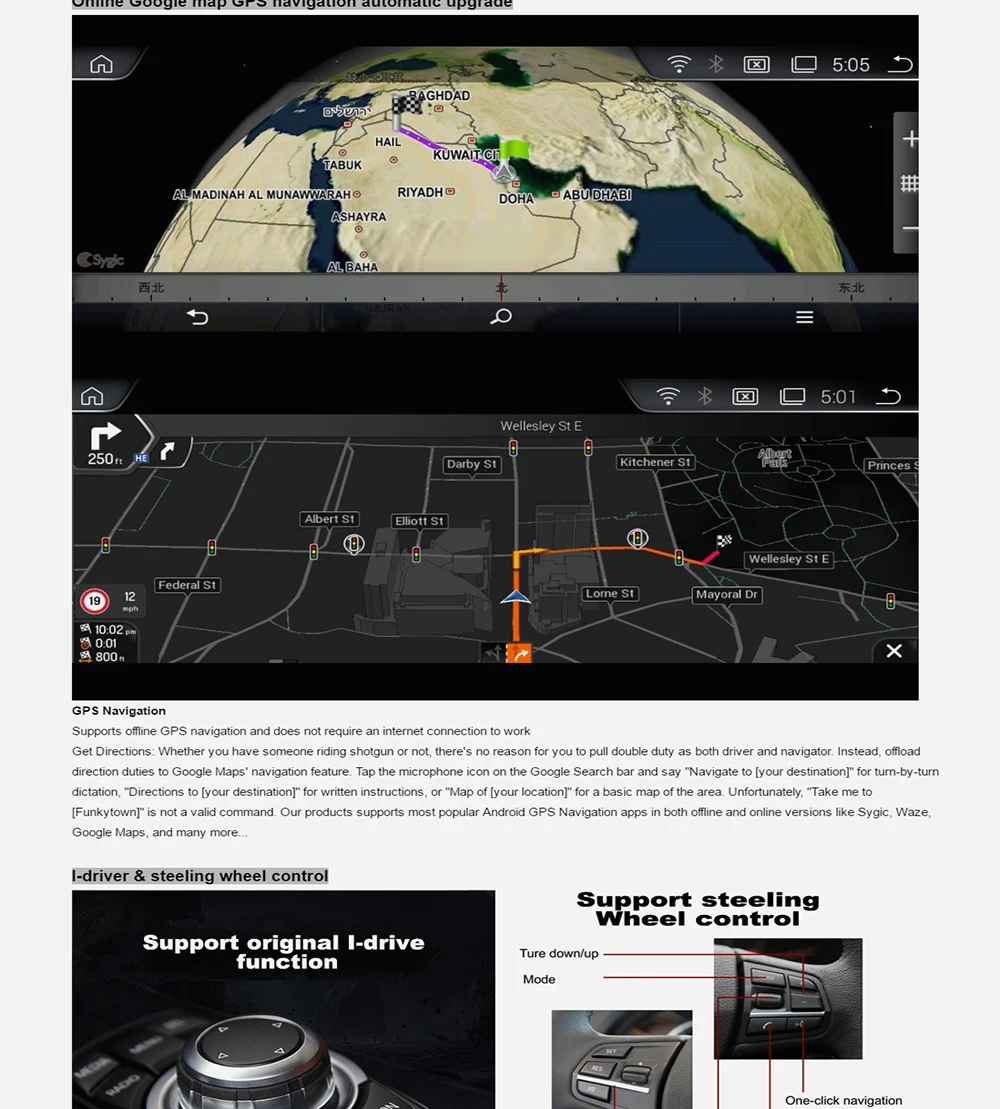The image size is (1000, 1109).
Task: Tap the checkered finish flag on Wellesley St E
Action: pos(724,542)
